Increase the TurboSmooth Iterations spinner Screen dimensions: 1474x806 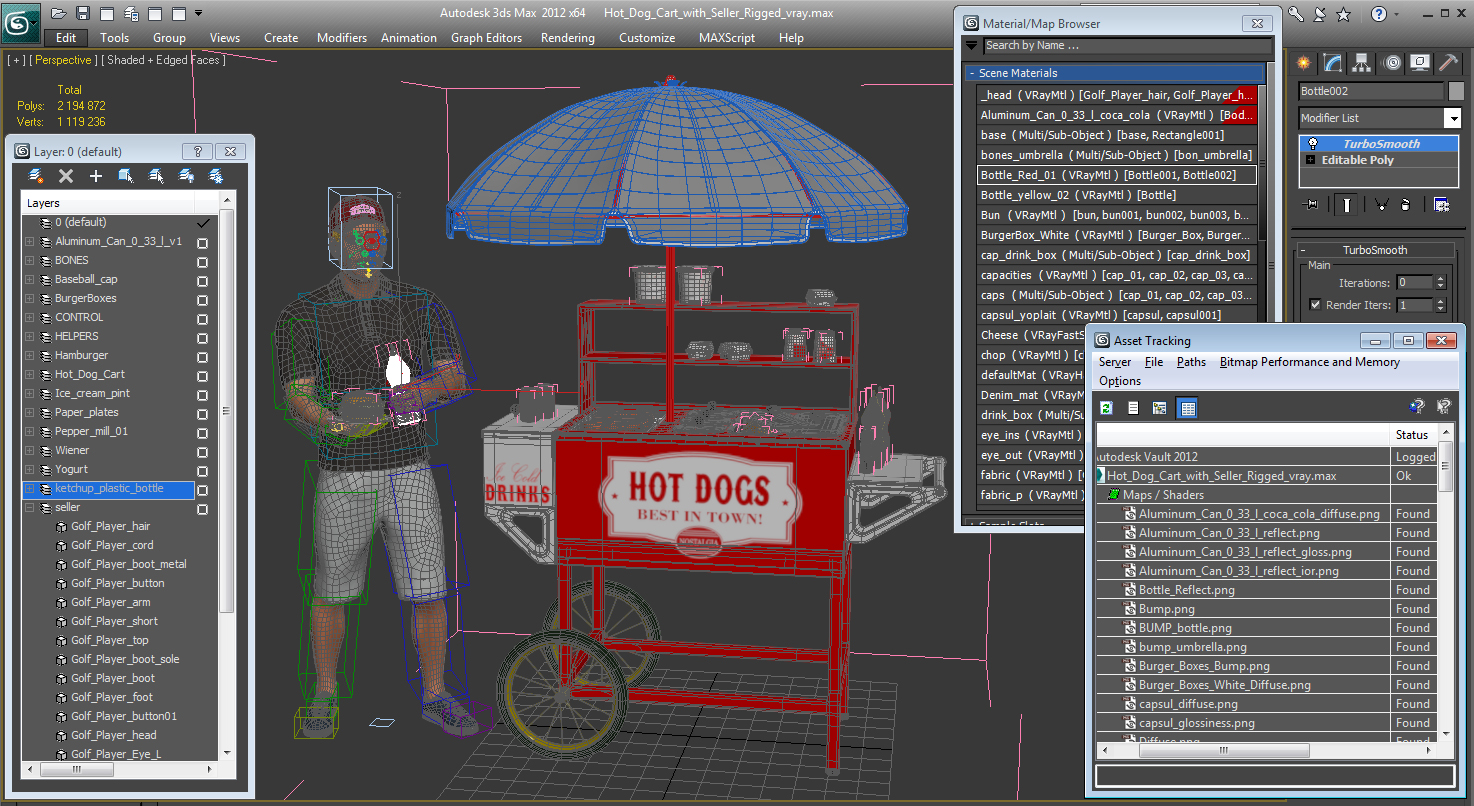1440,279
